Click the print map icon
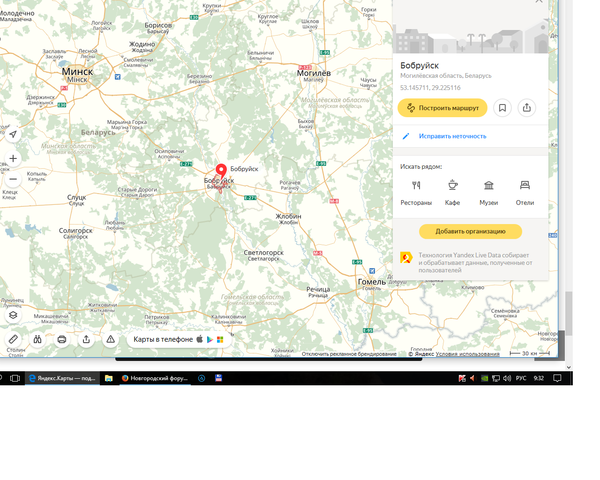The width and height of the screenshot is (600, 480). click(x=62, y=339)
